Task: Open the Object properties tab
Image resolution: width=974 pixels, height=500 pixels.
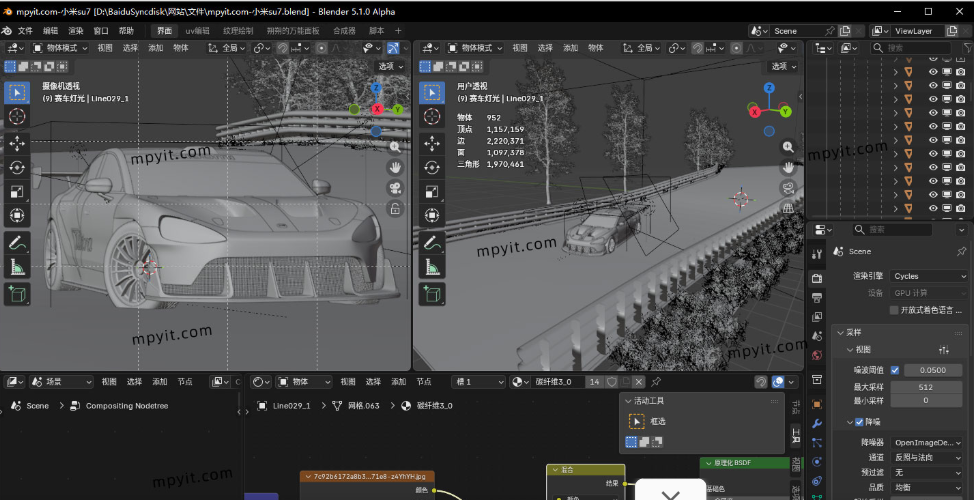Action: click(x=817, y=404)
